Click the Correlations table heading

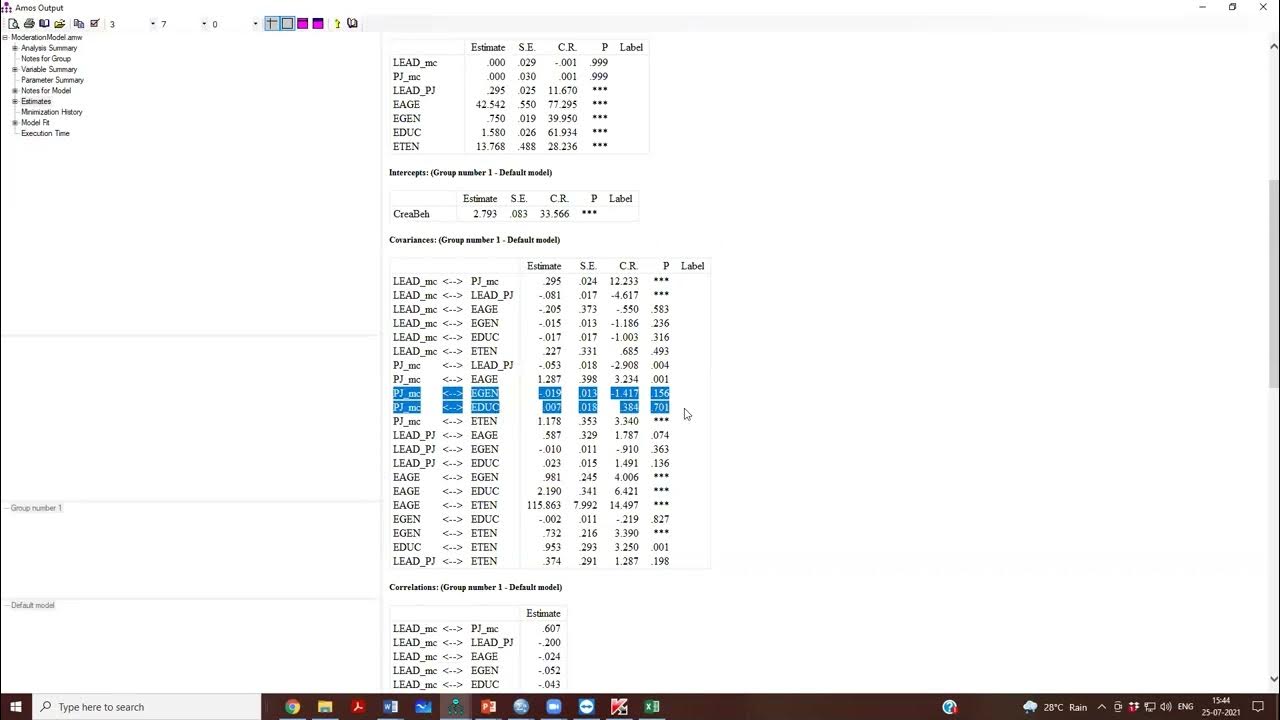coord(475,587)
